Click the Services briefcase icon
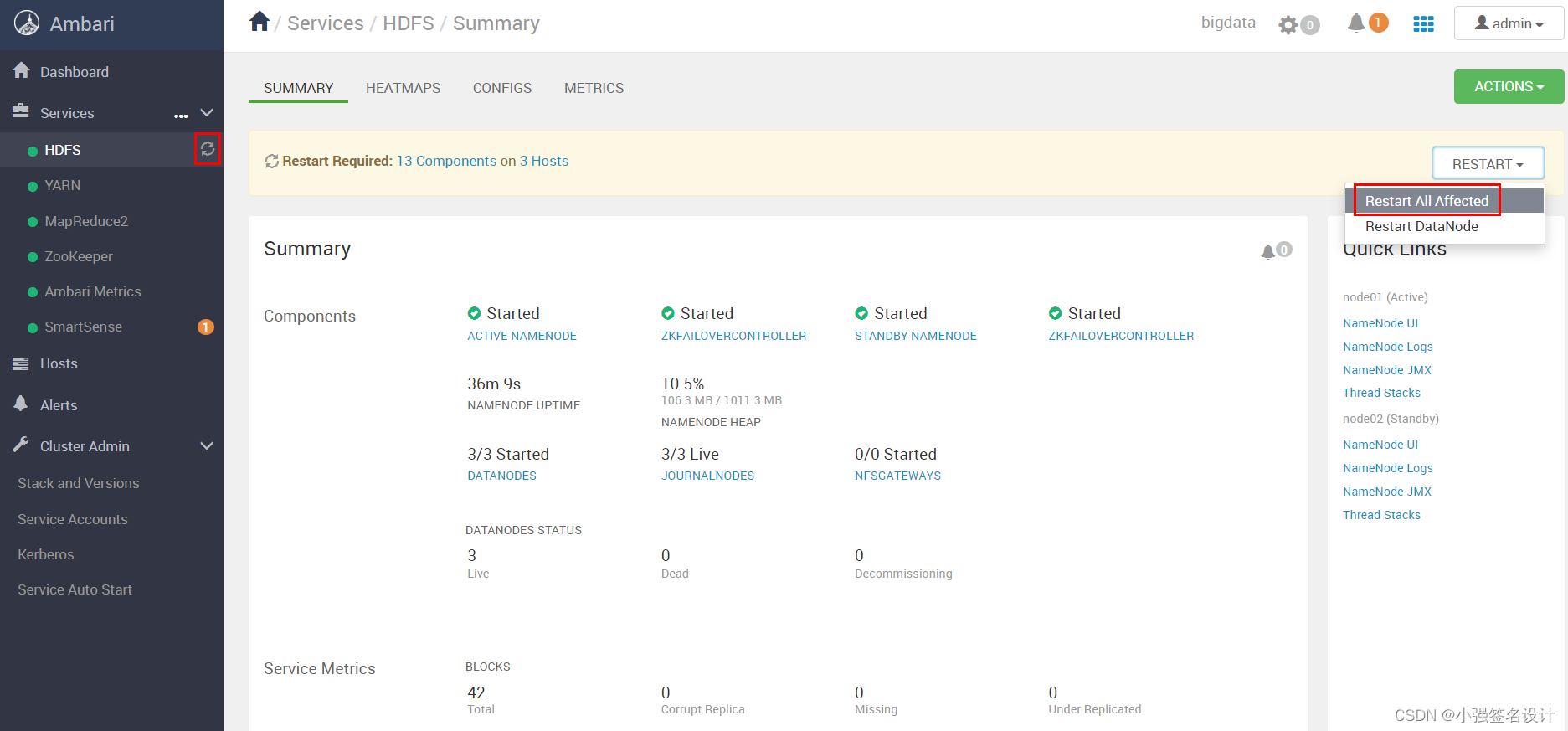Image resolution: width=1568 pixels, height=731 pixels. tap(21, 111)
